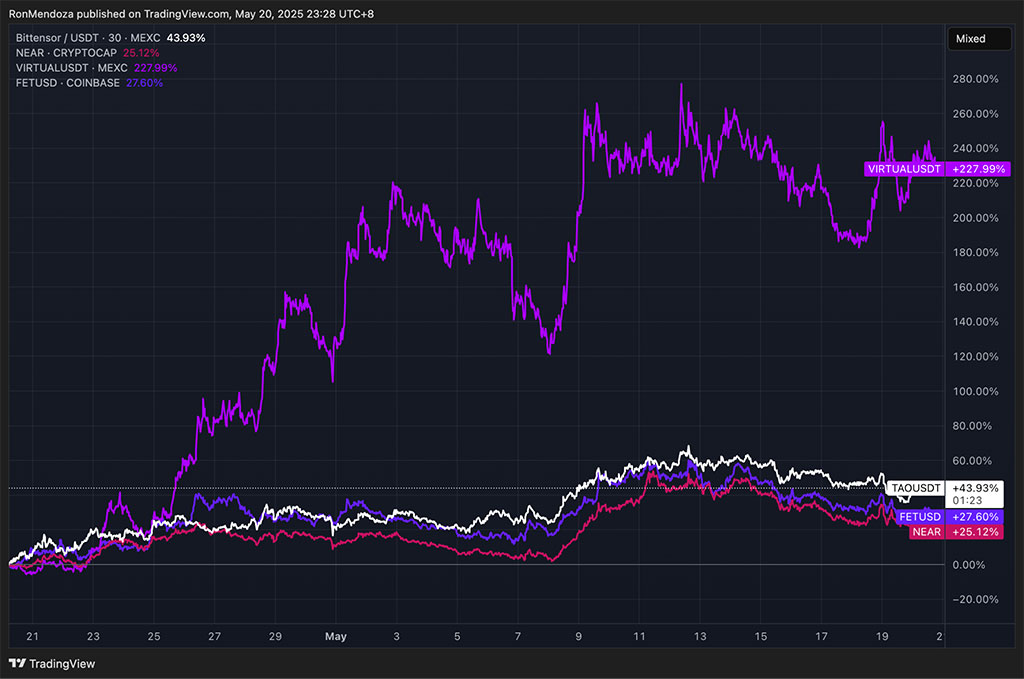Click 100.00% on the price axis
Image resolution: width=1024 pixels, height=679 pixels.
point(975,391)
